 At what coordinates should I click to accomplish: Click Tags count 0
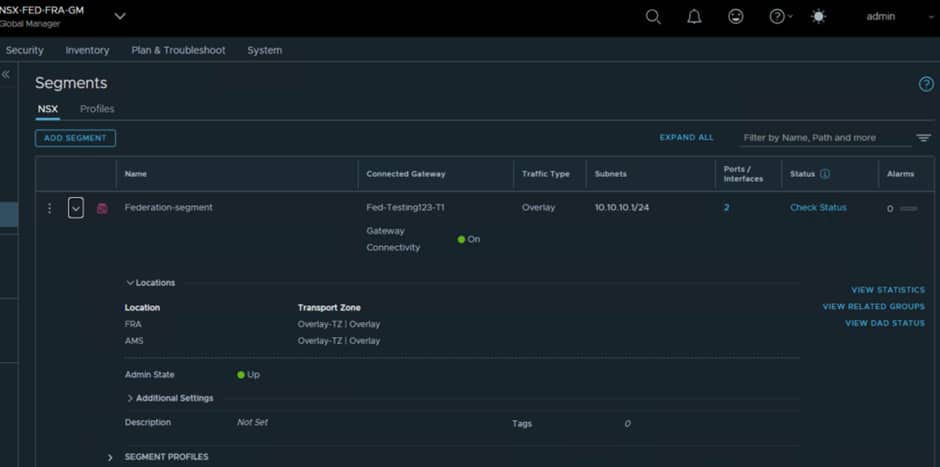pyautogui.click(x=627, y=424)
